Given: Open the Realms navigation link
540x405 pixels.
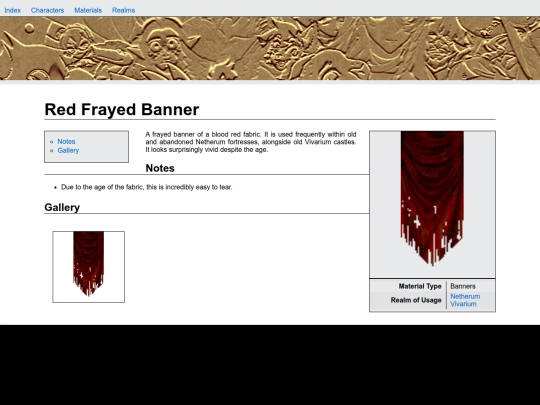Looking at the screenshot, I should click(x=124, y=10).
